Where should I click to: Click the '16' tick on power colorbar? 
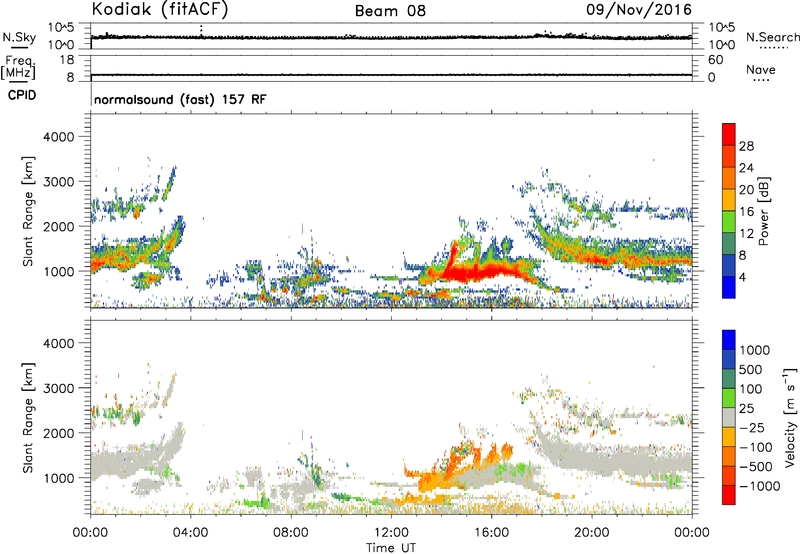(746, 212)
